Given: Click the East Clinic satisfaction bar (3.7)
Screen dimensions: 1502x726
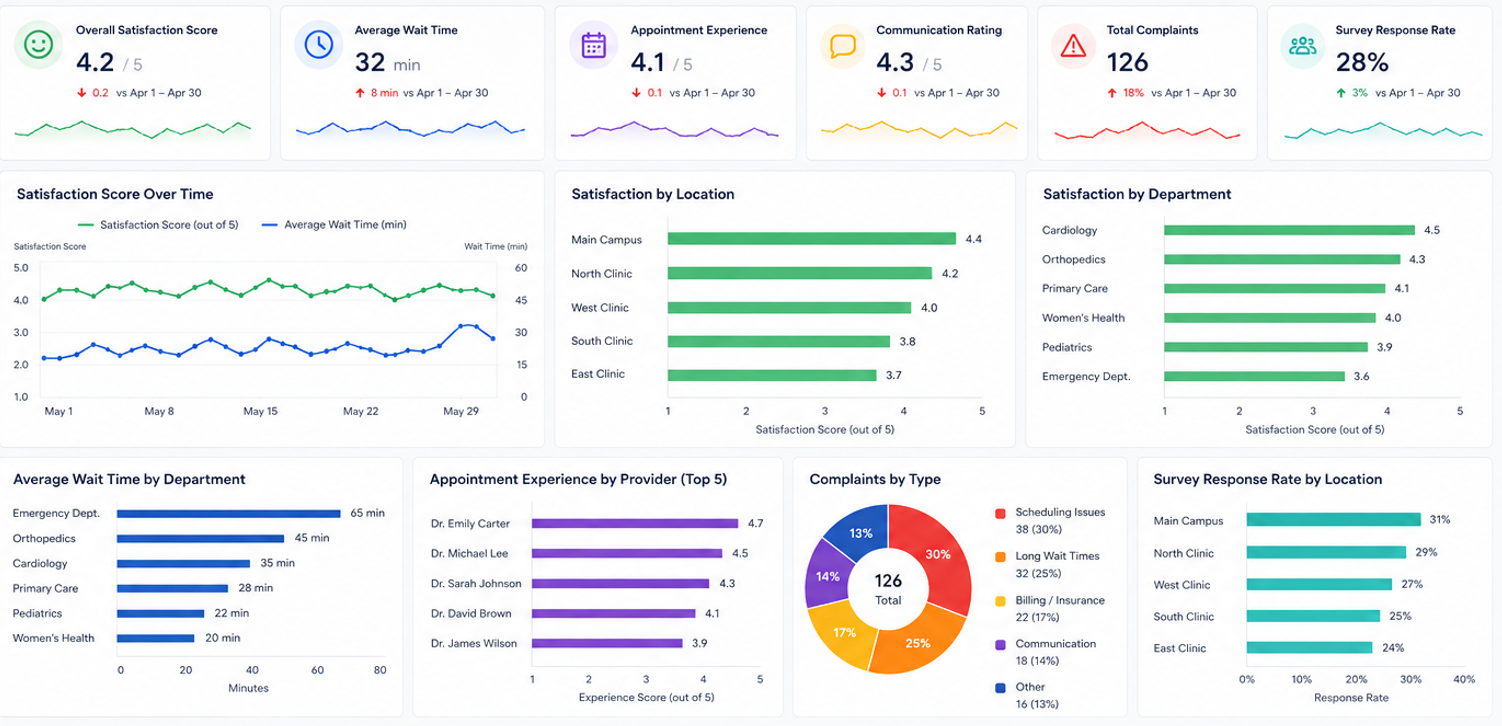Looking at the screenshot, I should pos(772,376).
